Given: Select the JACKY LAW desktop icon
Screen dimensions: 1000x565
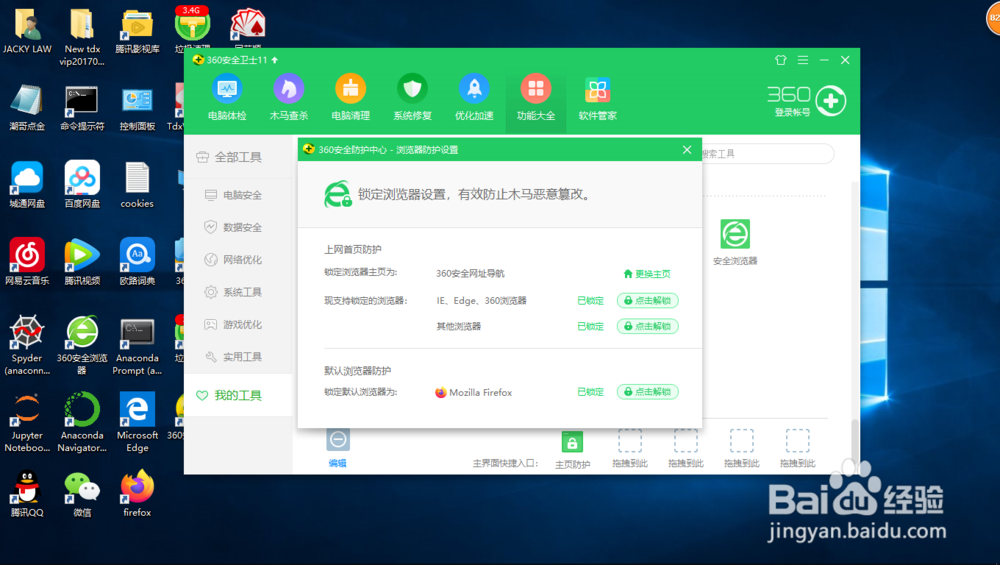Looking at the screenshot, I should pyautogui.click(x=27, y=31).
